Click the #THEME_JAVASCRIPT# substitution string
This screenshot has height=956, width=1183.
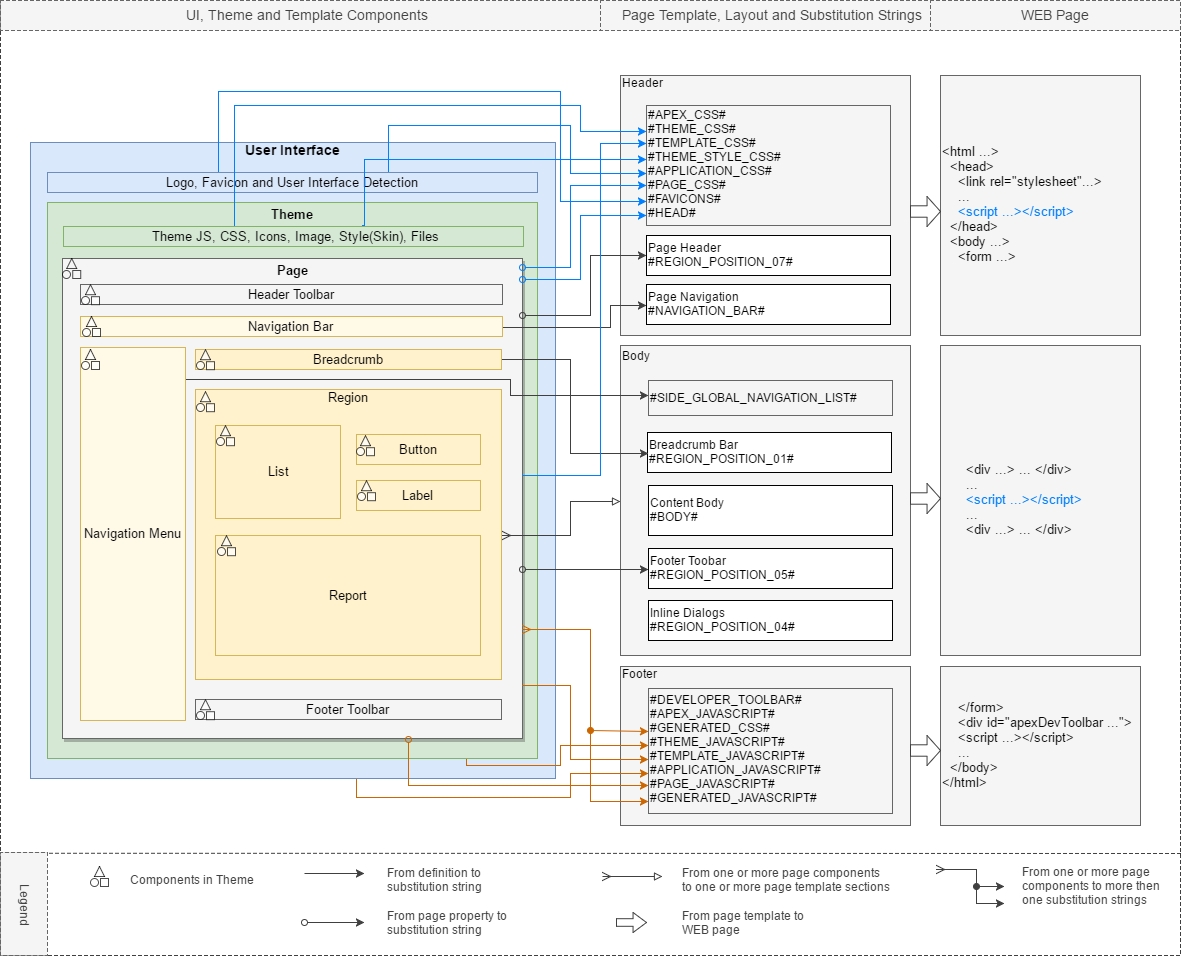(x=717, y=742)
